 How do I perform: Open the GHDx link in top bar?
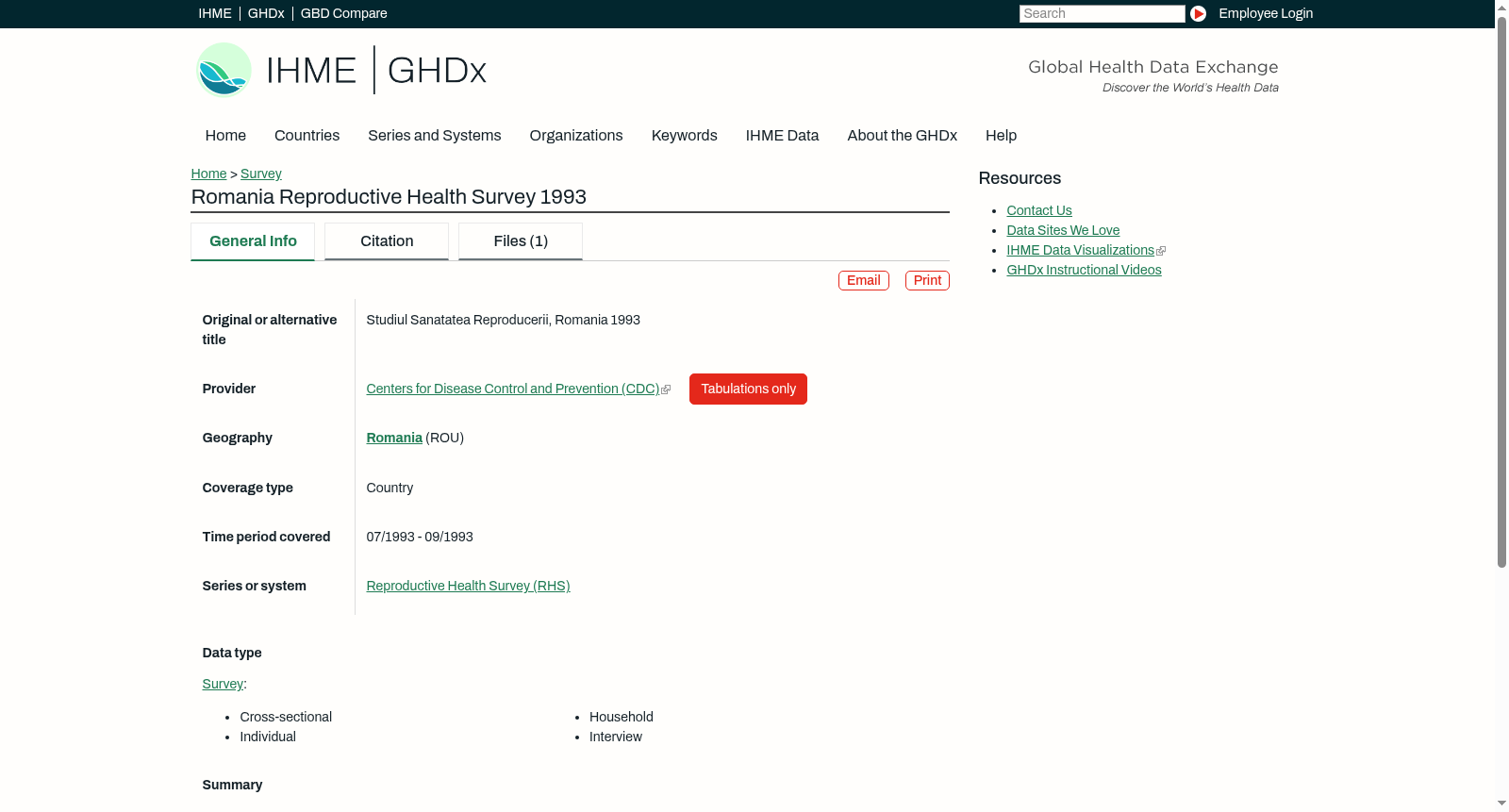[x=266, y=13]
